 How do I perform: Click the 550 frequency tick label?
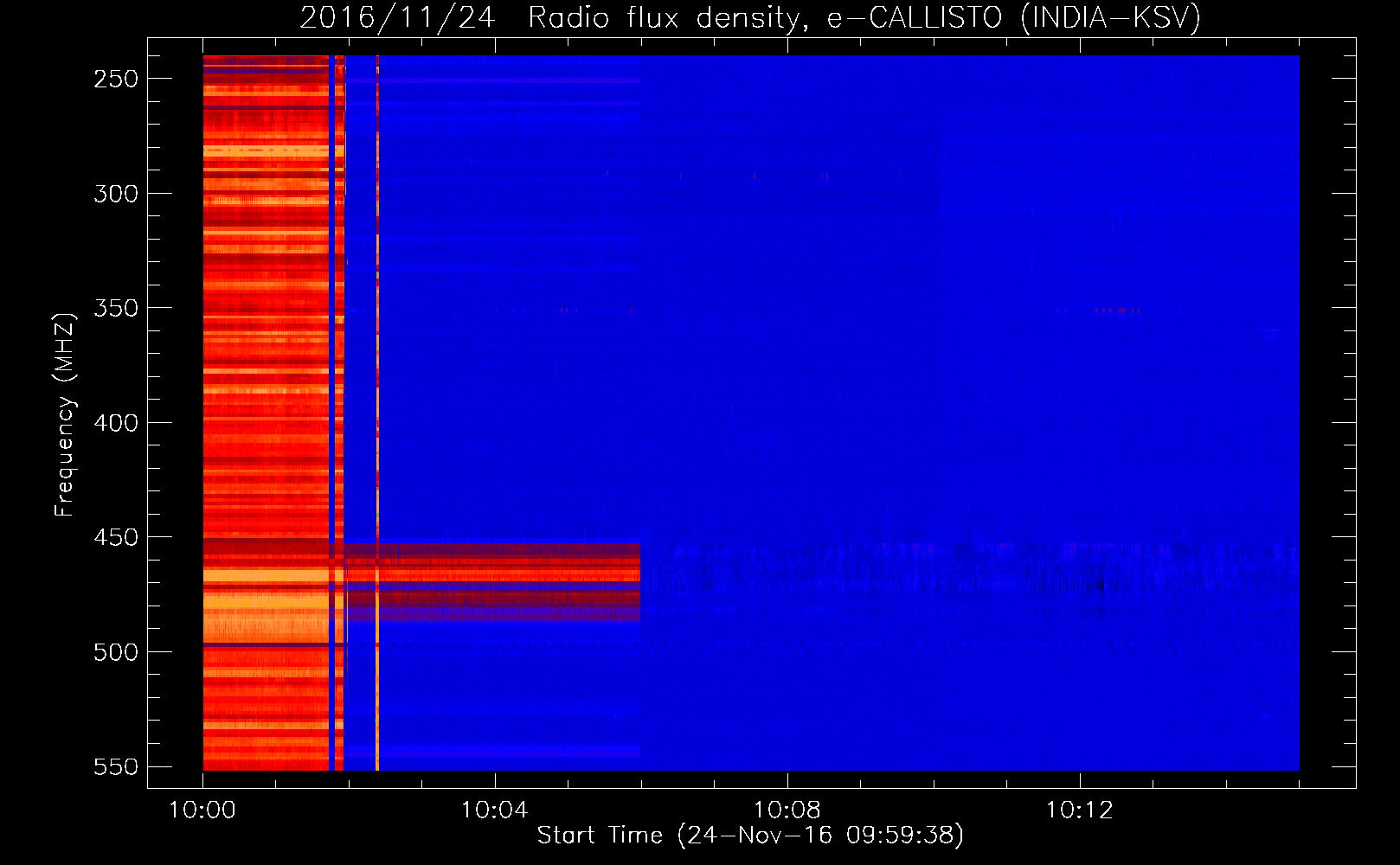coord(116,767)
